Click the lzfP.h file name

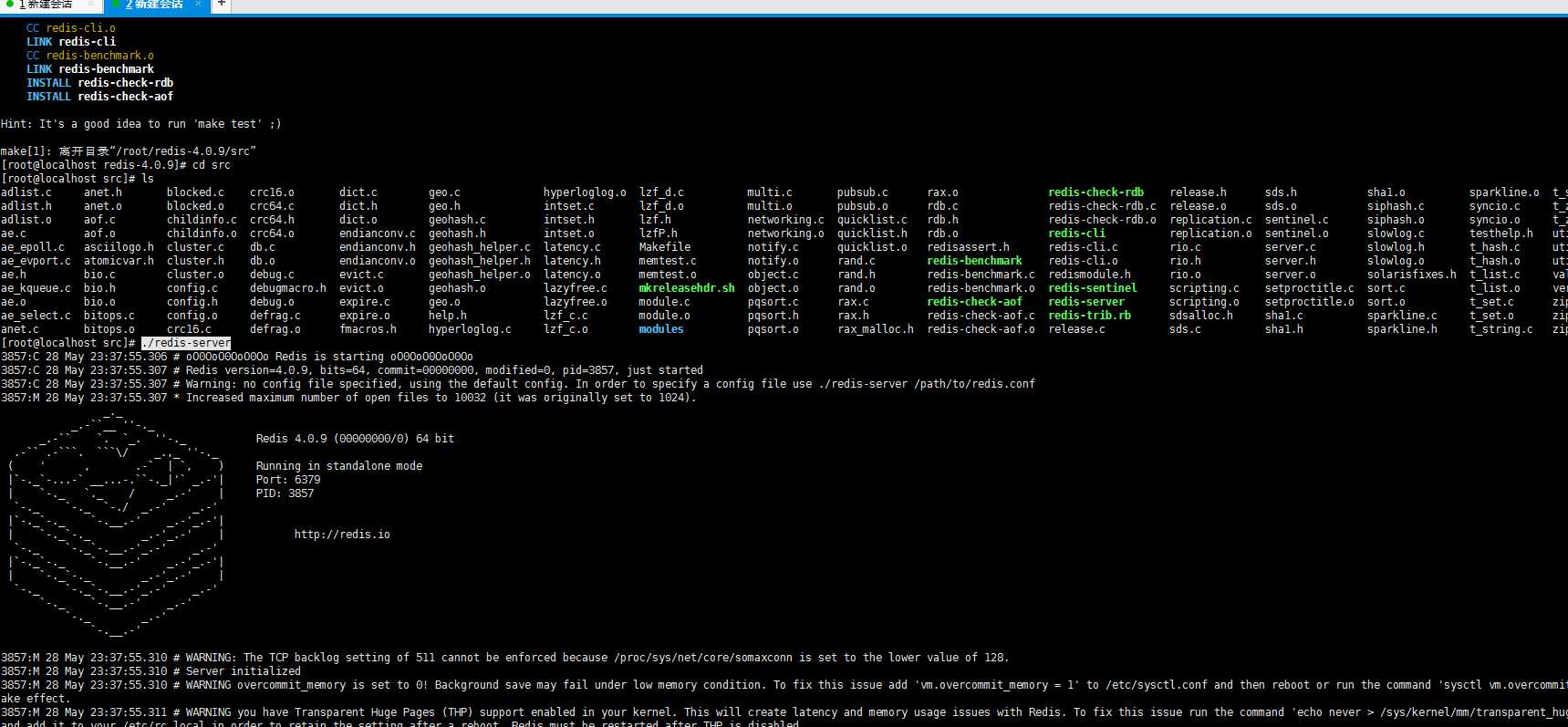tap(658, 234)
